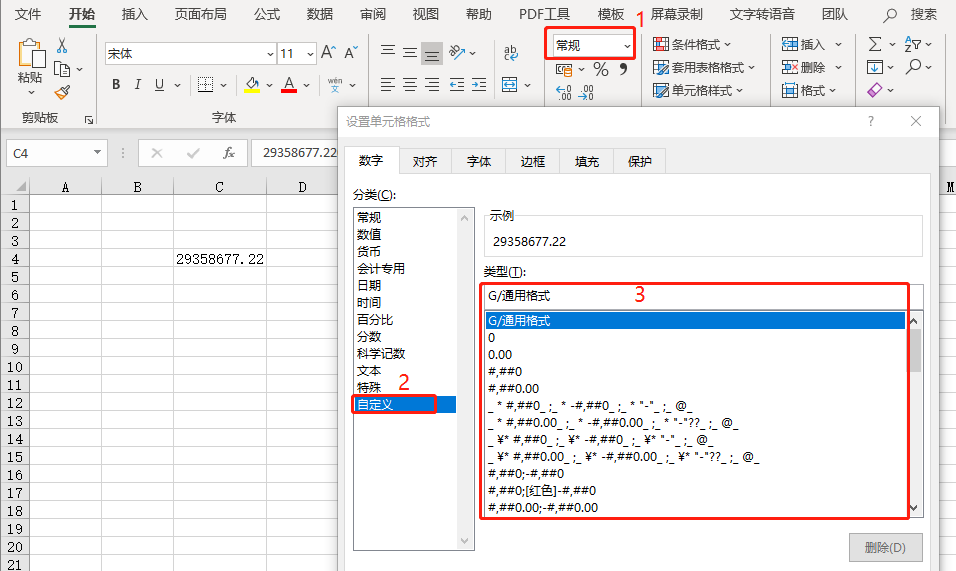Viewport: 956px width, 571px height.
Task: Toggle Italic formatting
Action: point(138,84)
